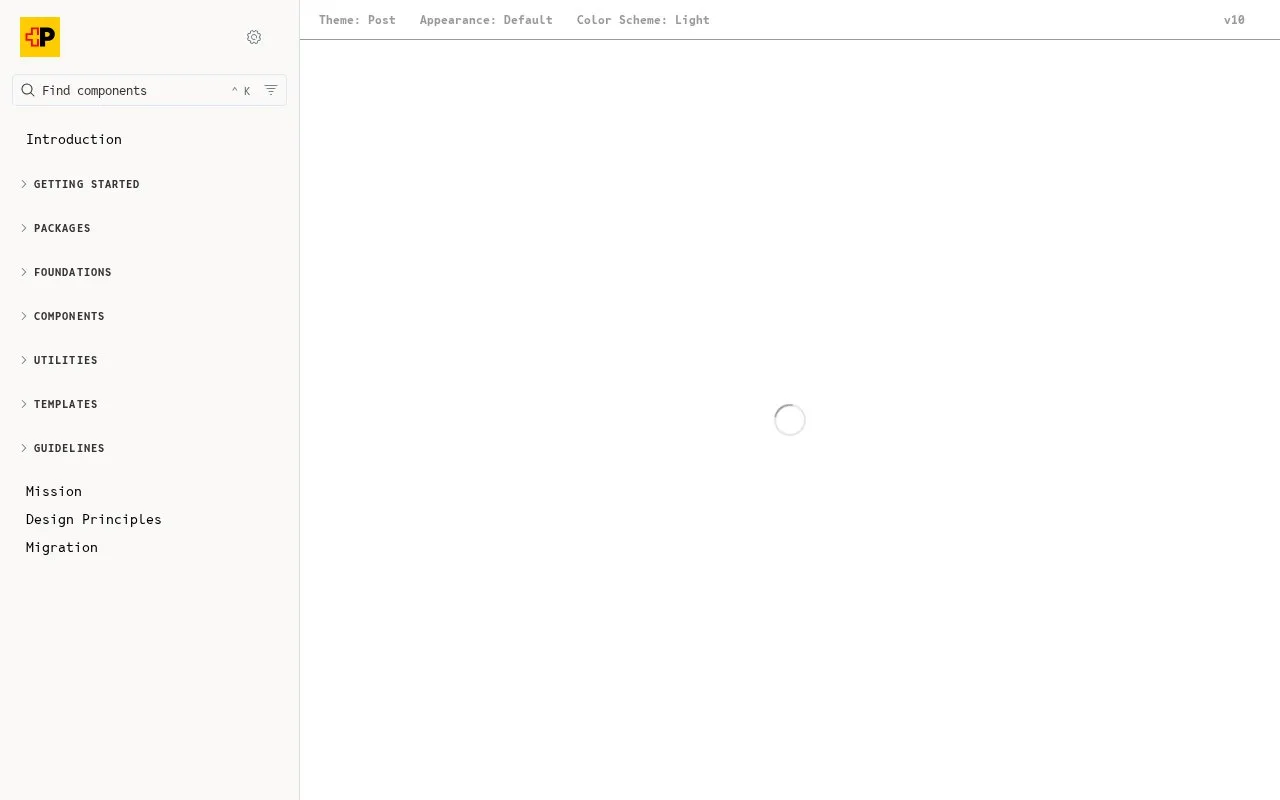Viewport: 1280px width, 800px height.
Task: Click the search magnifier icon
Action: [x=28, y=90]
